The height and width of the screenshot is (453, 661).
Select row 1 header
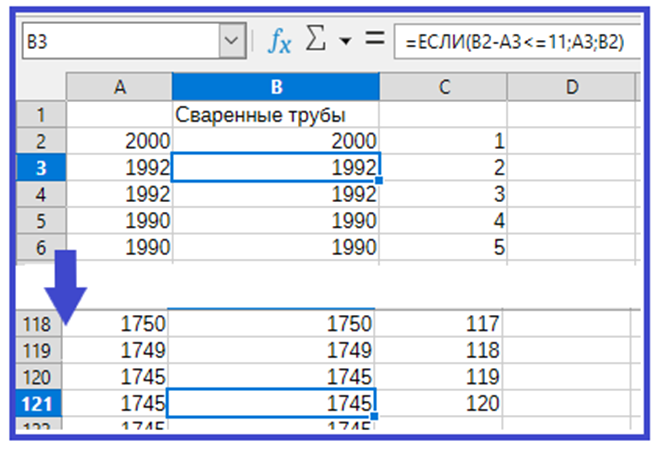[42, 115]
